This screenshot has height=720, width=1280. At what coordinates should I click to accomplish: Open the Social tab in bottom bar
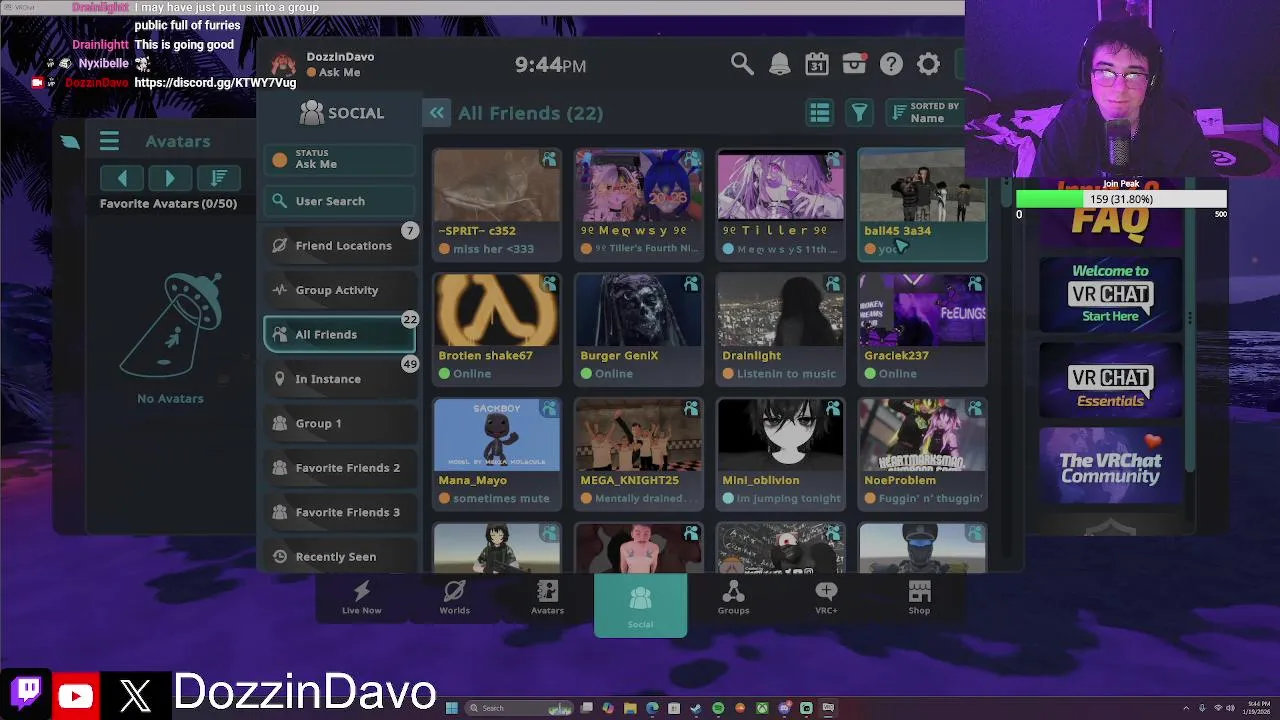640,606
